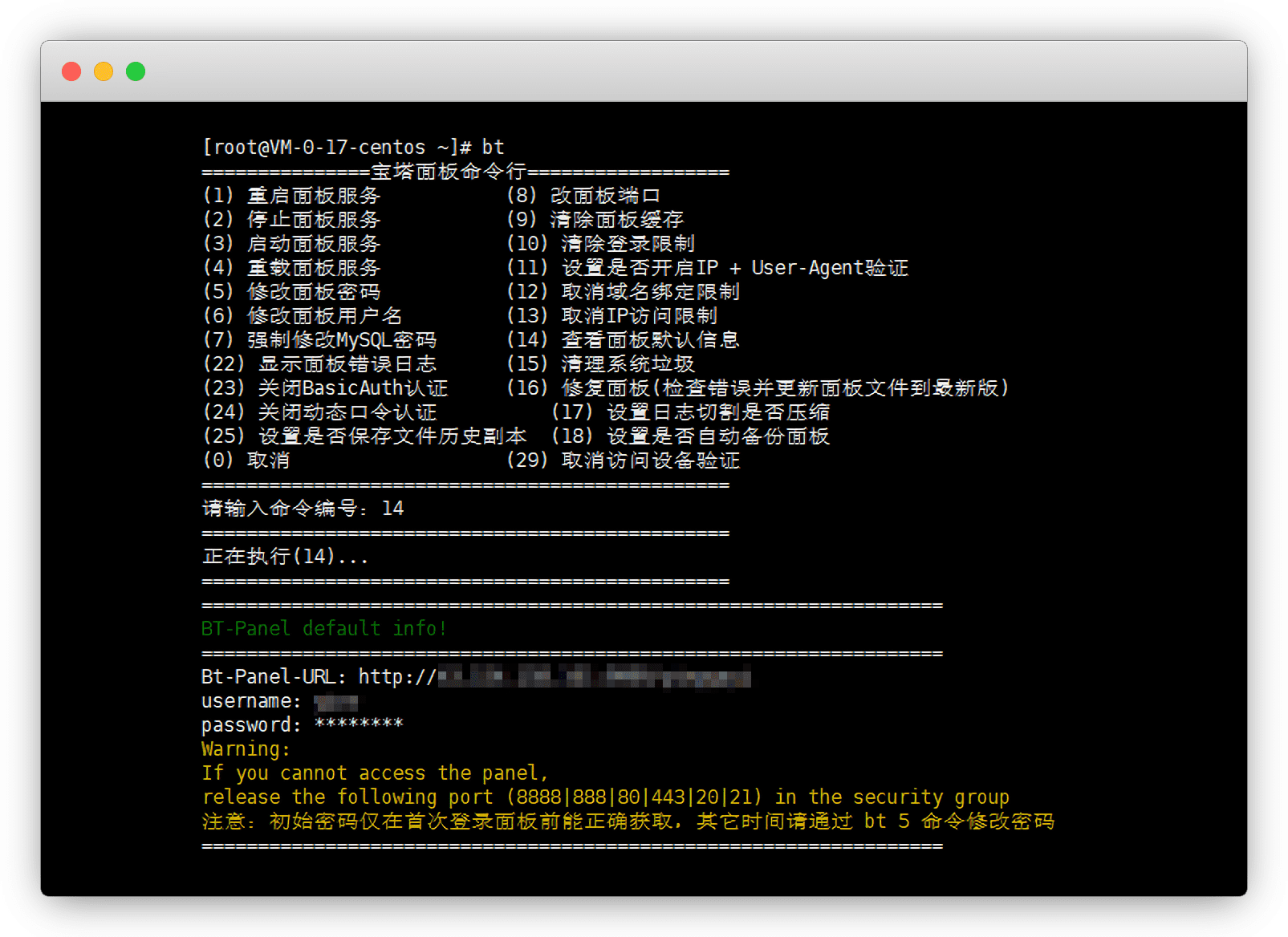This screenshot has height=937, width=1288.
Task: Click option (8) 改面板端口
Action: click(583, 196)
